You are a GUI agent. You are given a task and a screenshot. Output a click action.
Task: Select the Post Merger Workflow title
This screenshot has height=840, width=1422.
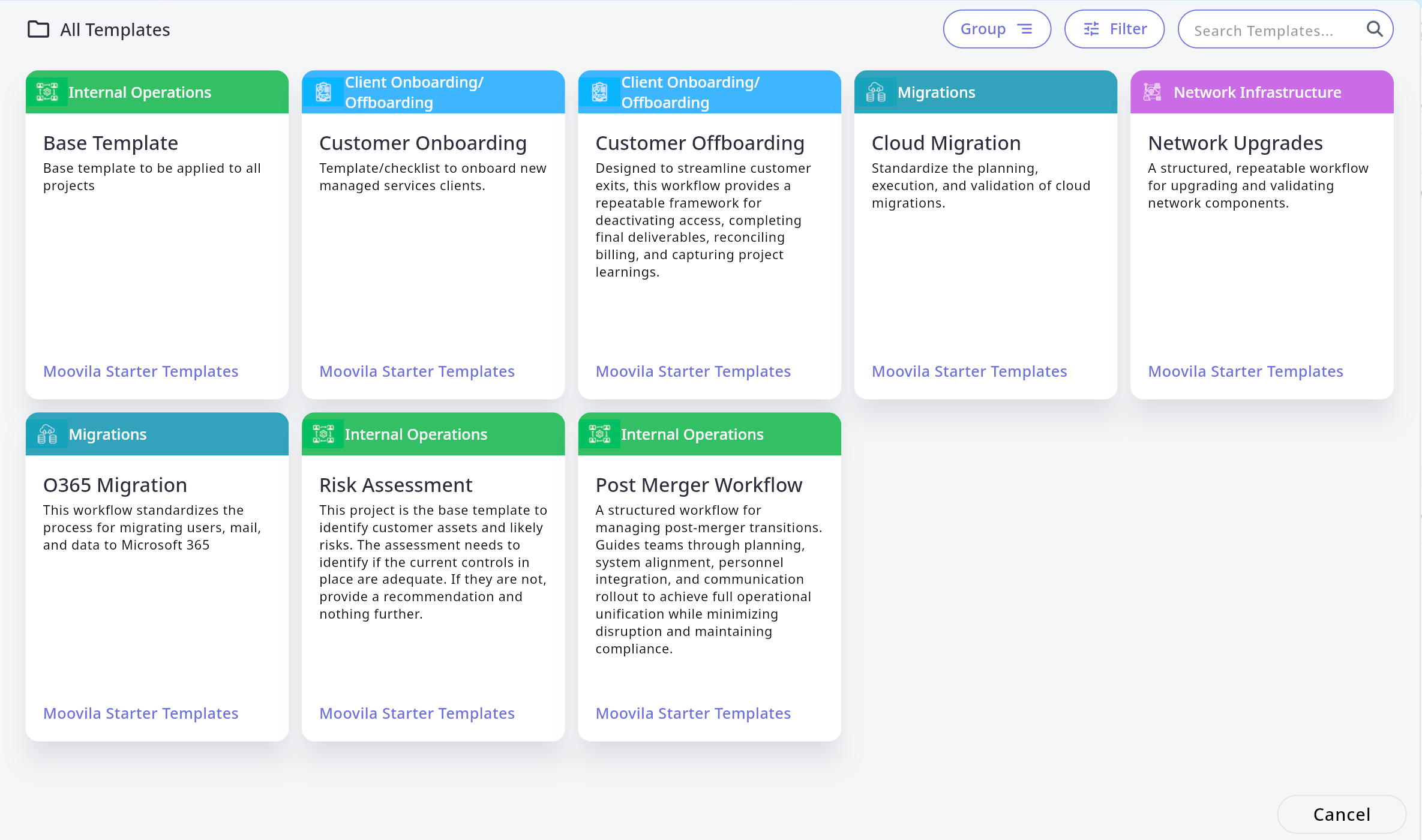(x=698, y=485)
